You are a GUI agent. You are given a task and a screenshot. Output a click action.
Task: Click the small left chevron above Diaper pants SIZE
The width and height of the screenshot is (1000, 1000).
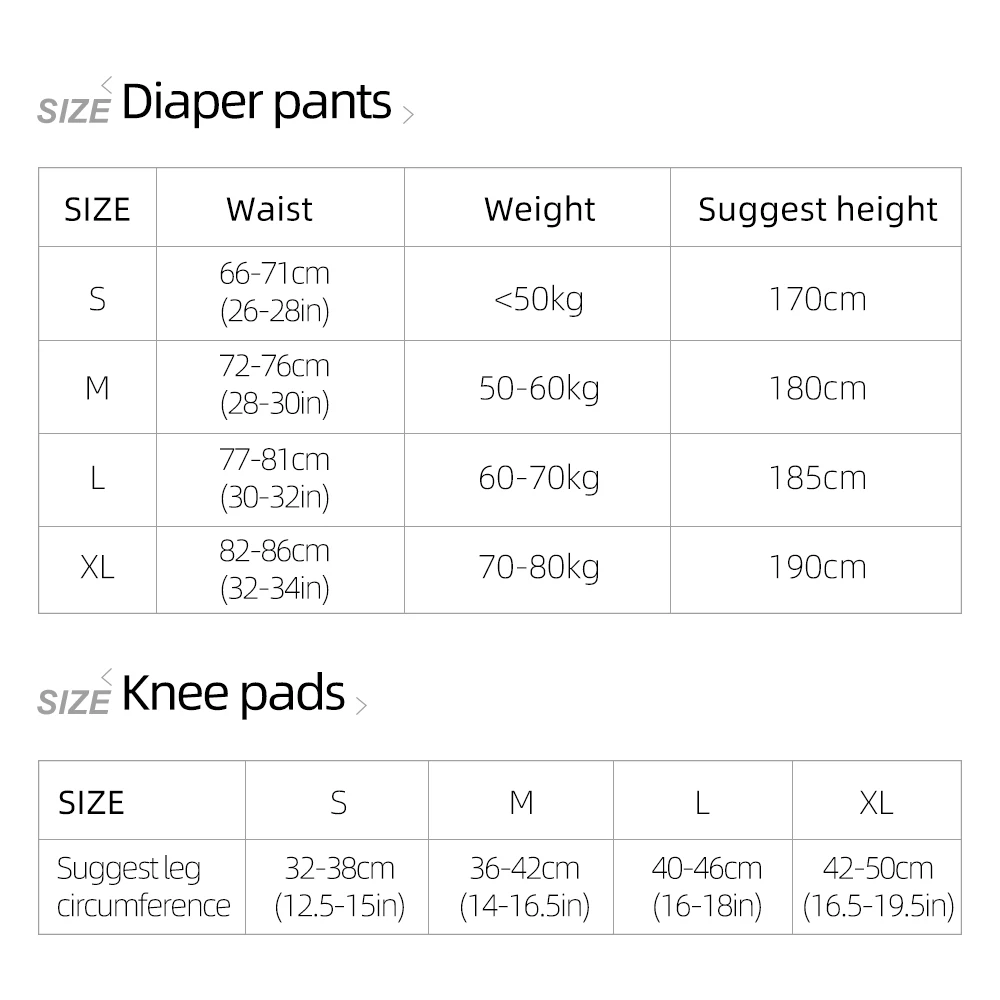(107, 84)
